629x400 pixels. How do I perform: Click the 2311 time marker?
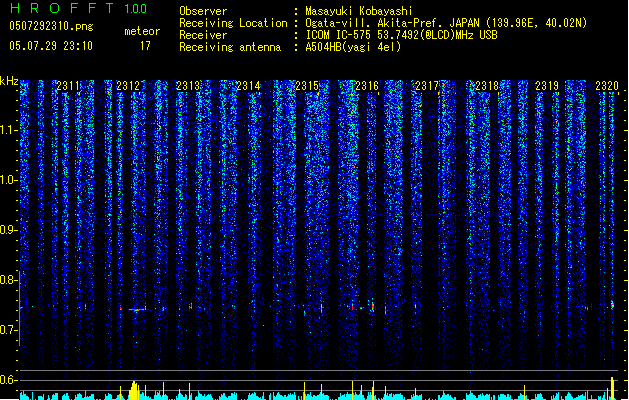[x=68, y=86]
